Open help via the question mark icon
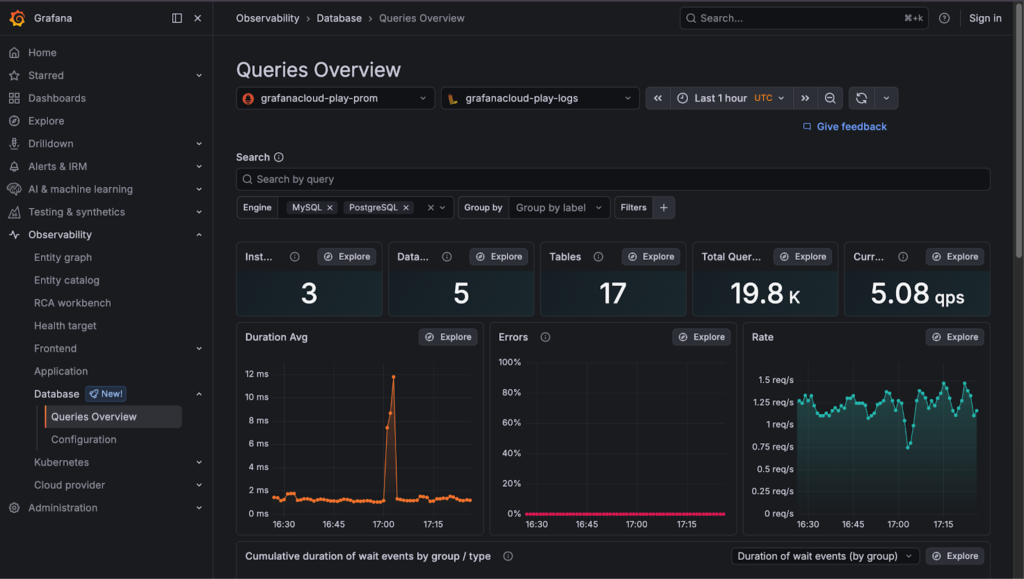Screen dimensions: 1024x579 945,18
